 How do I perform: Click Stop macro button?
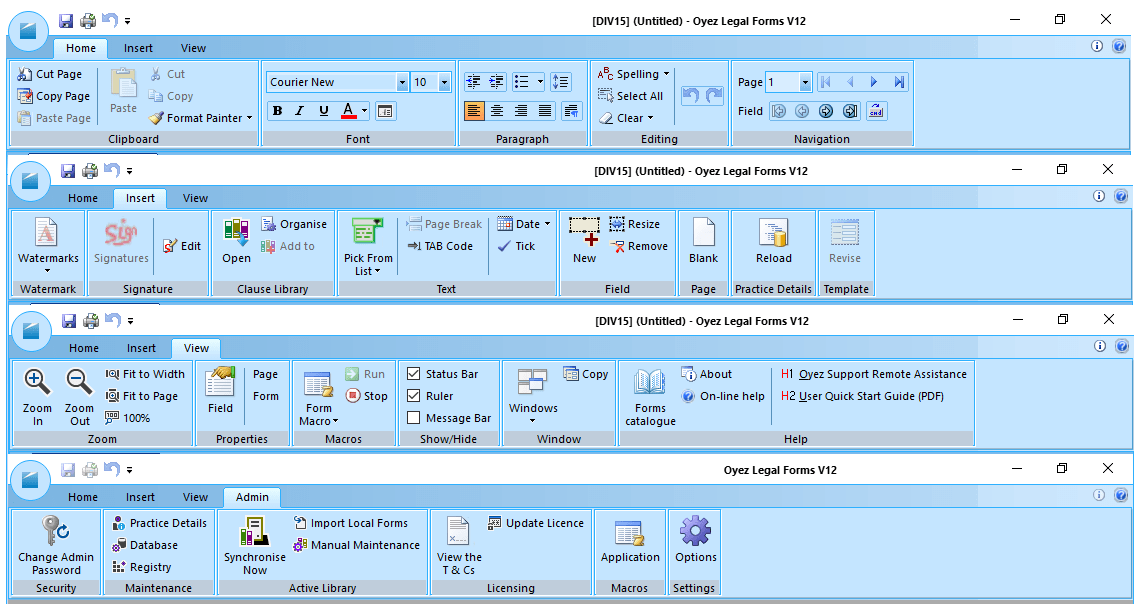[366, 396]
